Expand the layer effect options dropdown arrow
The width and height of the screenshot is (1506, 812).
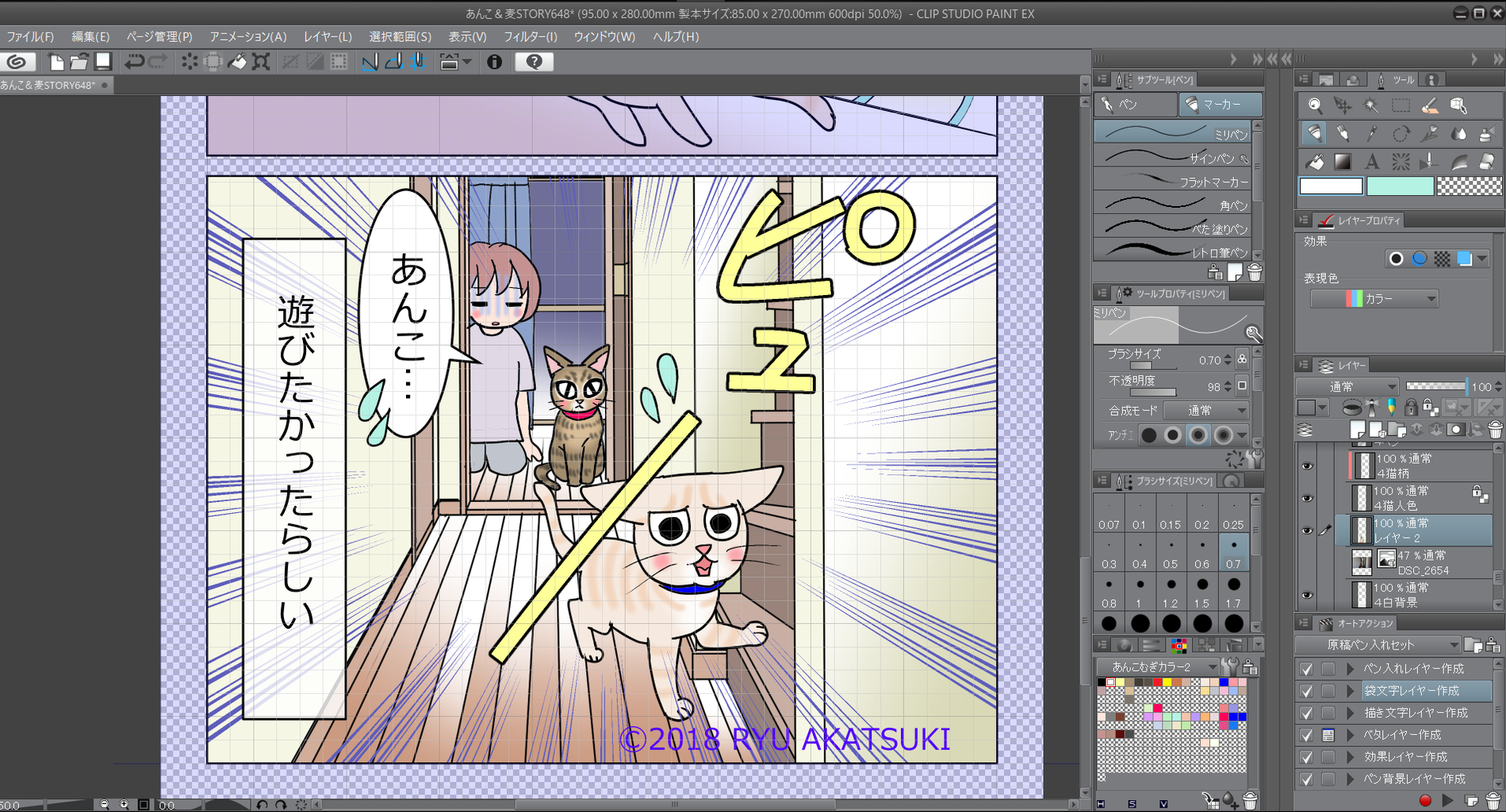1481,259
